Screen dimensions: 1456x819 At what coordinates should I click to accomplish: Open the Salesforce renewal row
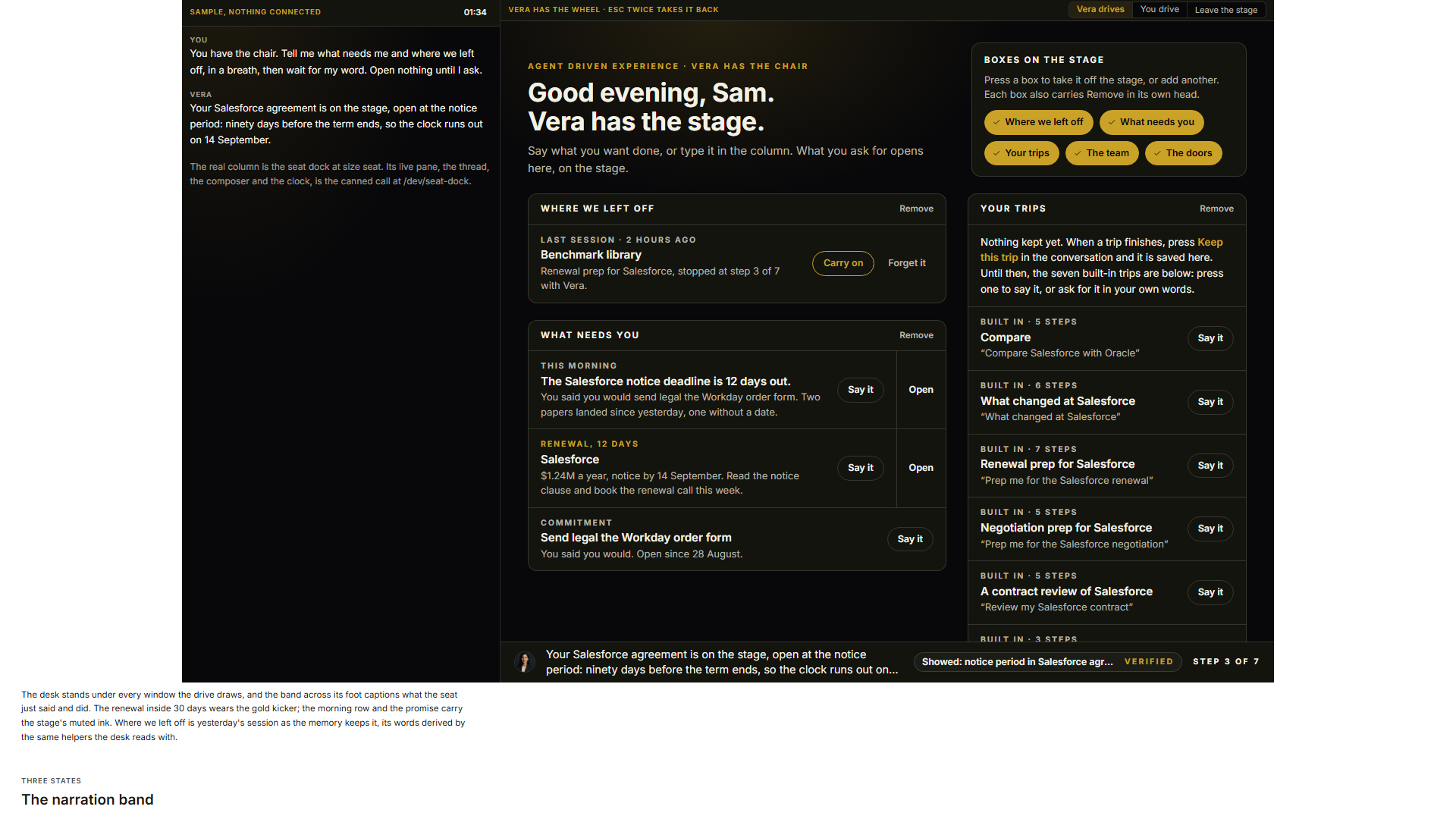[921, 468]
